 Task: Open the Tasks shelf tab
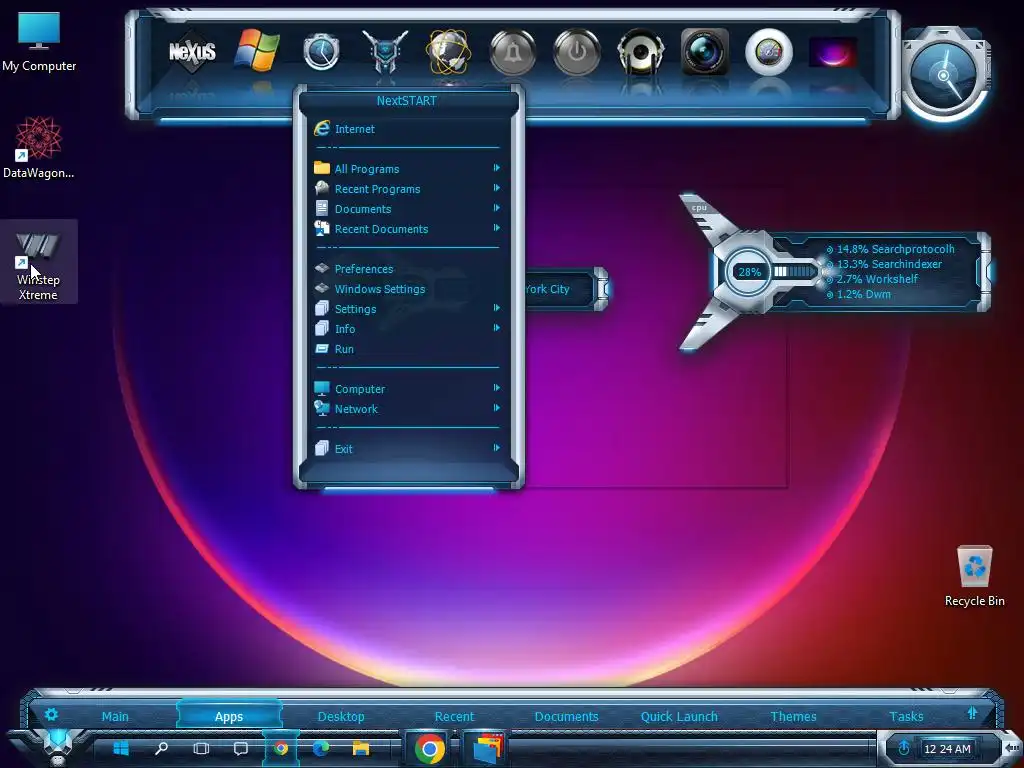pos(906,716)
